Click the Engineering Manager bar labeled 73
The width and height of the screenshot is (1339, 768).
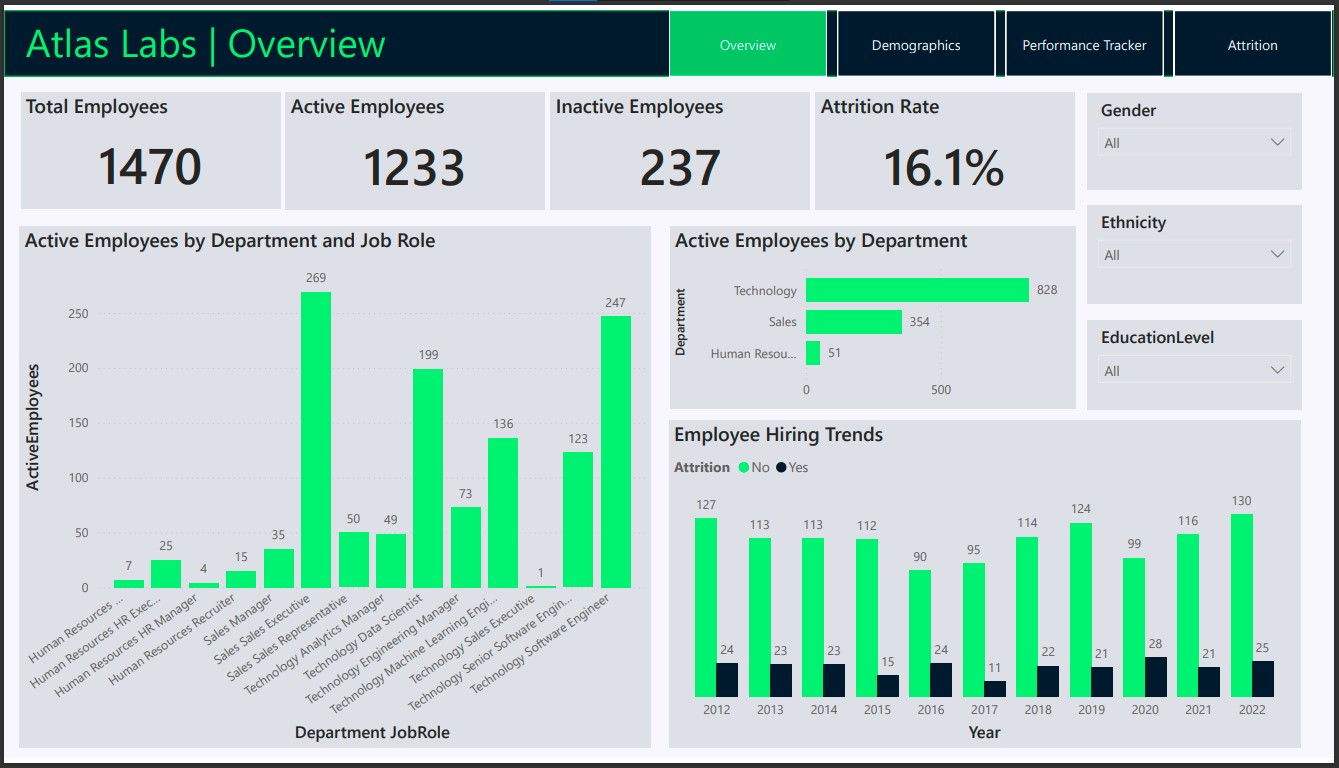pos(466,547)
